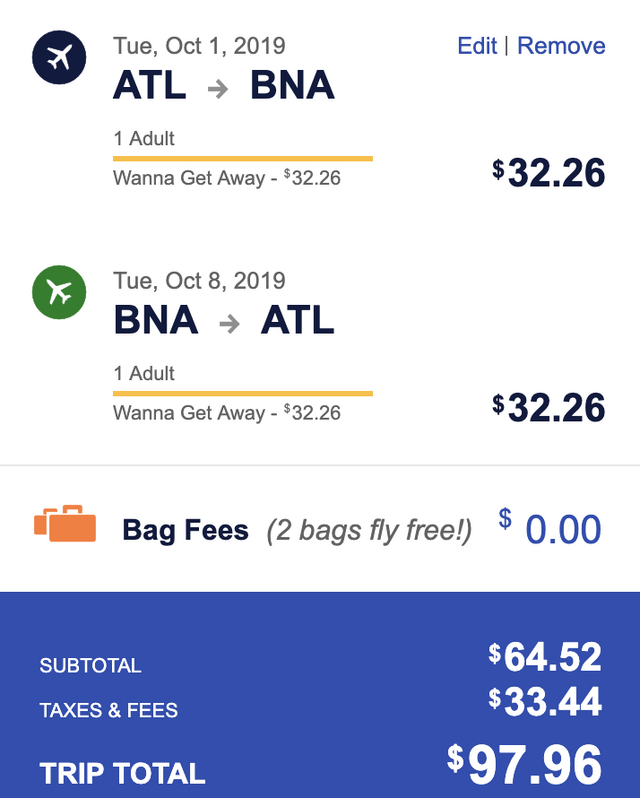Click the orange luggage bag fees icon
Screen dimensions: 640x798
click(x=65, y=524)
